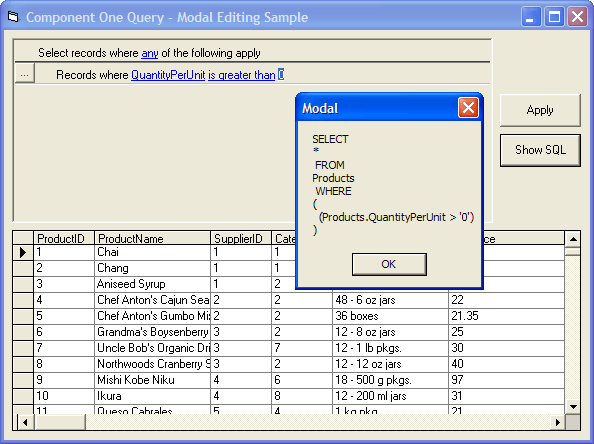Click the grid vertical scroll down arrow
Screen dimensions: 594x444
573,407
